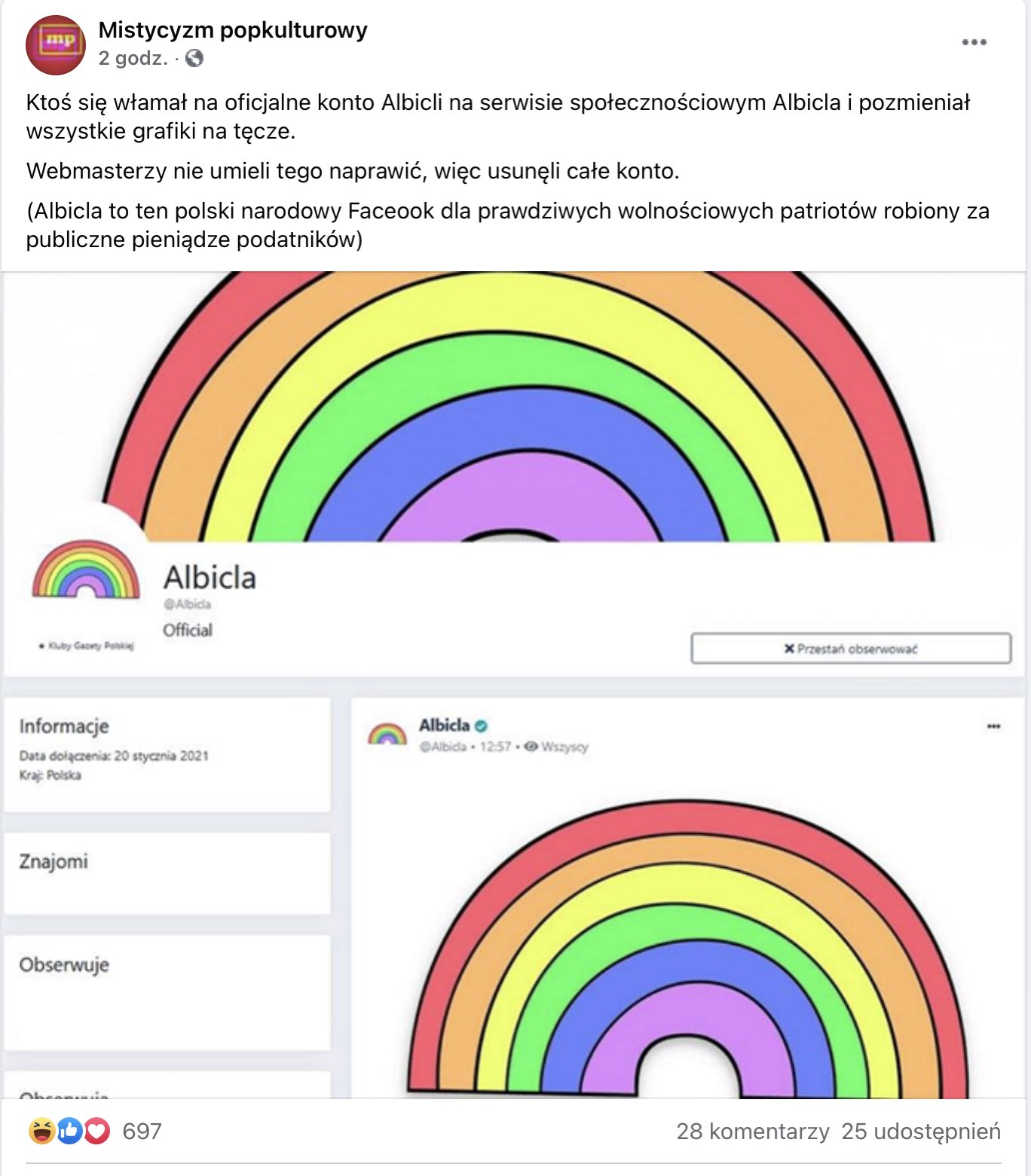Click the small rainbow avatar in Albicla's post
This screenshot has height=1176, width=1031.
387,734
